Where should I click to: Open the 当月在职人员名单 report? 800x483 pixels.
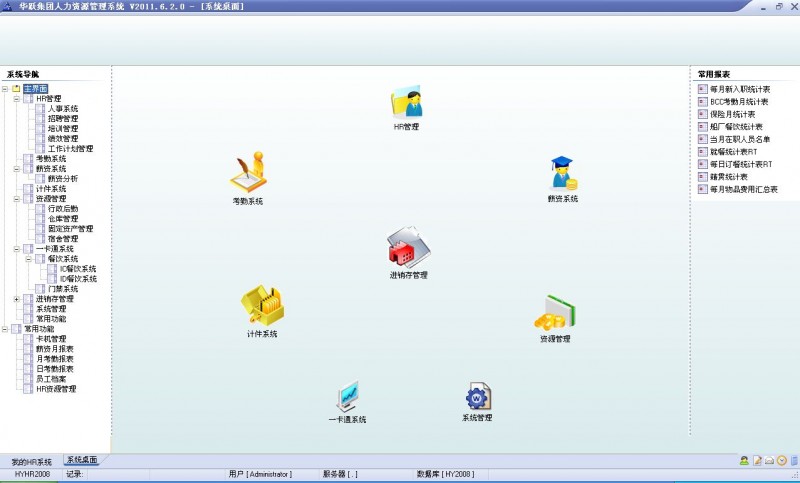click(x=741, y=139)
